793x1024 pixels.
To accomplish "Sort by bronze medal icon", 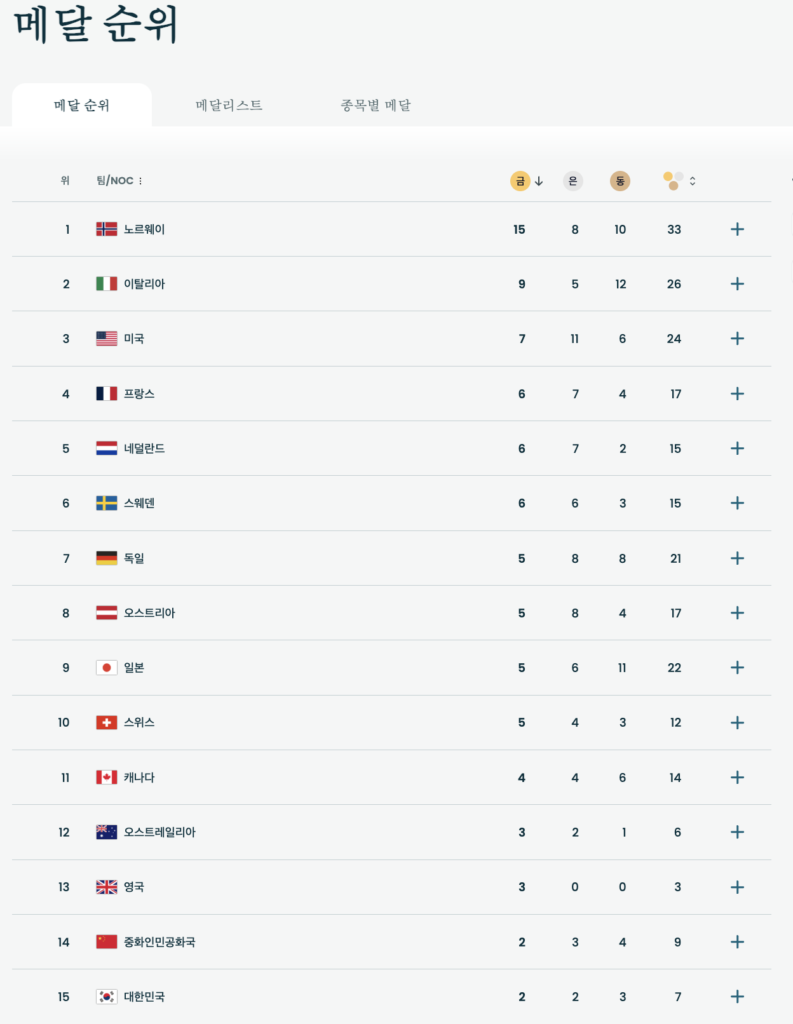I will tap(620, 181).
